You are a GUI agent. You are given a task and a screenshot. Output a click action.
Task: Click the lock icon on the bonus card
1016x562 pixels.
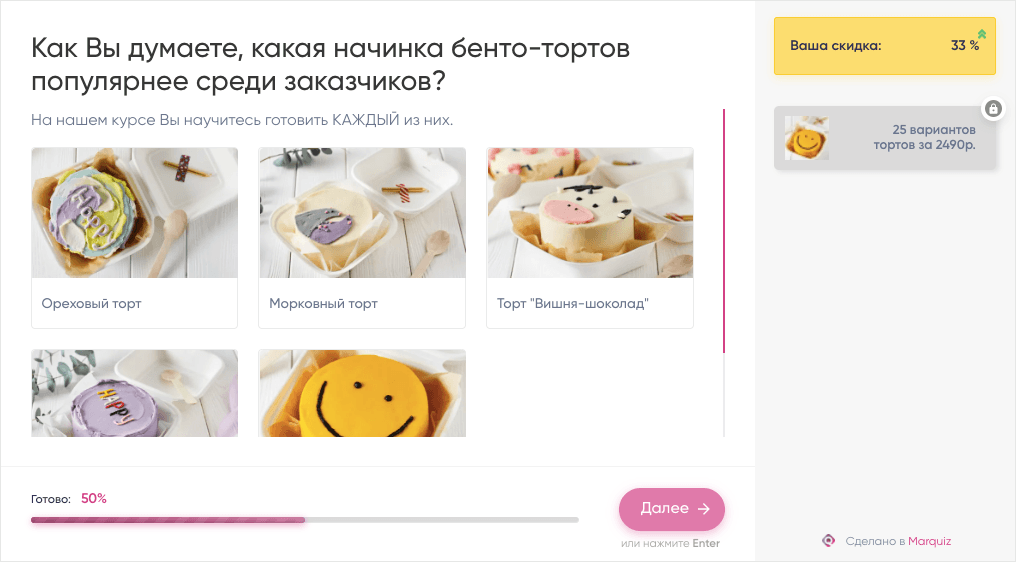tap(993, 108)
